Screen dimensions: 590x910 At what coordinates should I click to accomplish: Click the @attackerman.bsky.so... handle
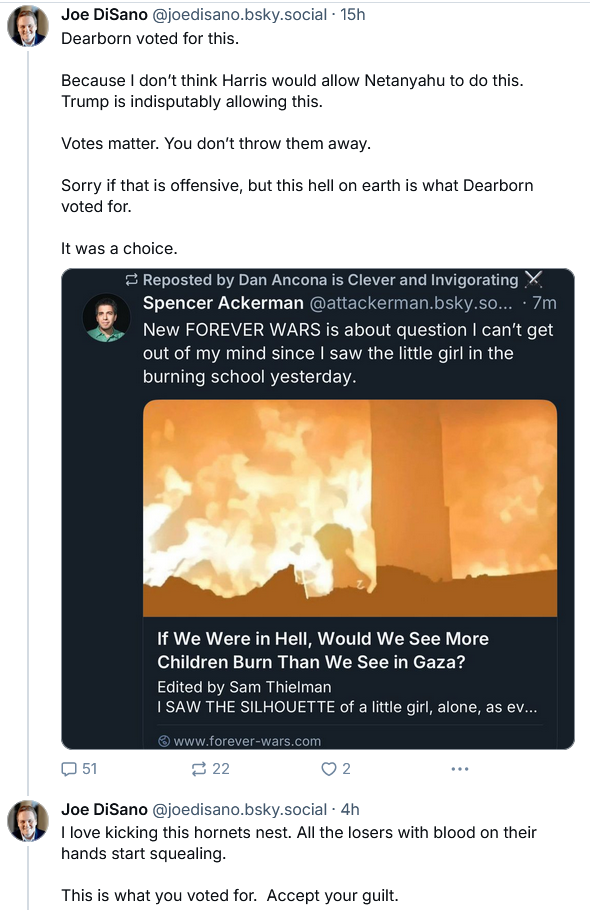411,302
